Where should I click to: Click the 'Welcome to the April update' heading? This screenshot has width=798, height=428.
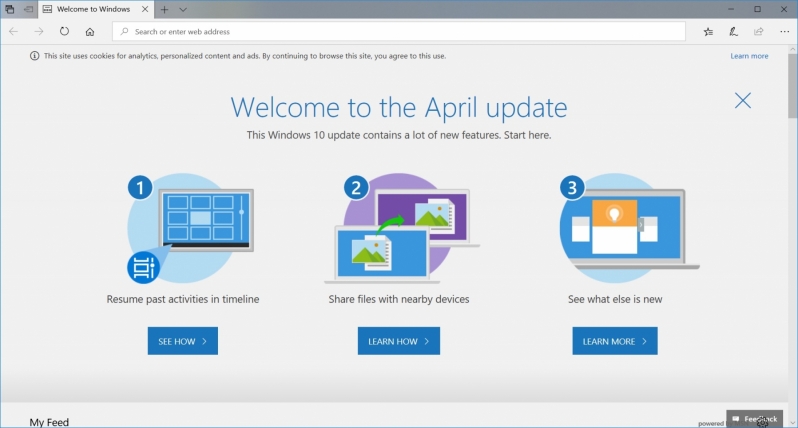(398, 107)
